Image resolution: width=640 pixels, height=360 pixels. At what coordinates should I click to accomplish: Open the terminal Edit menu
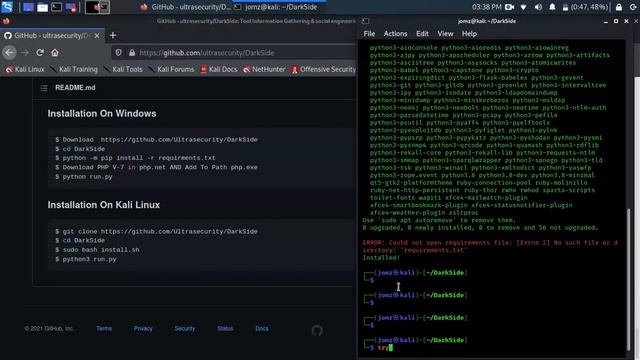point(422,34)
